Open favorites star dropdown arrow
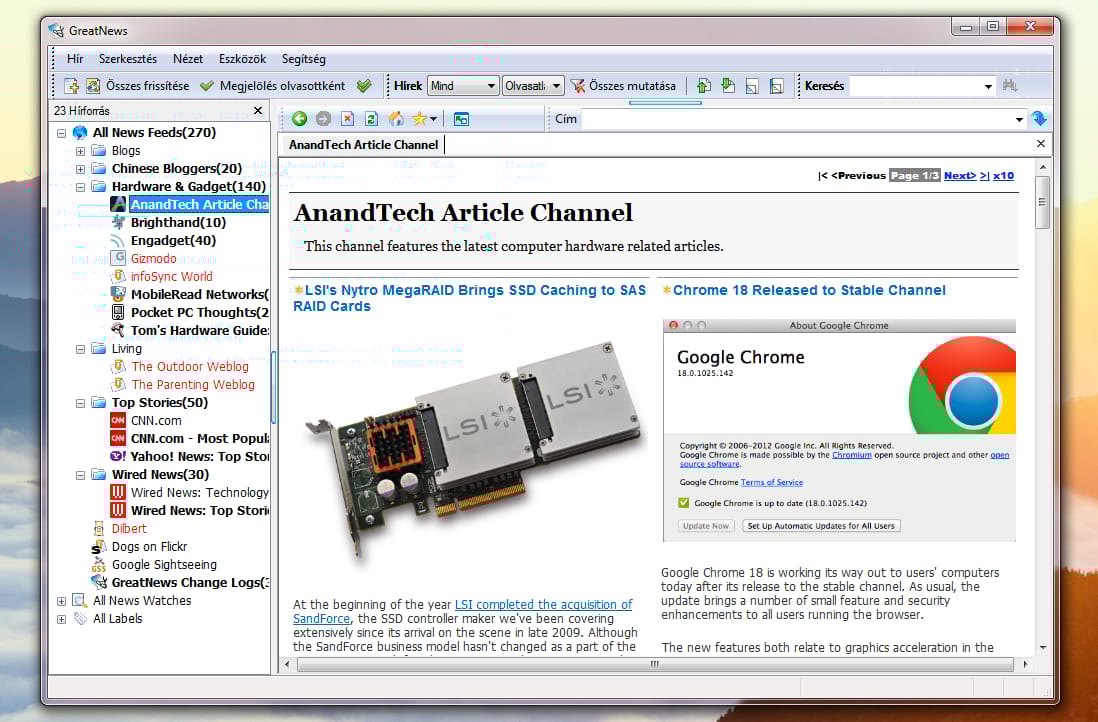 click(434, 119)
